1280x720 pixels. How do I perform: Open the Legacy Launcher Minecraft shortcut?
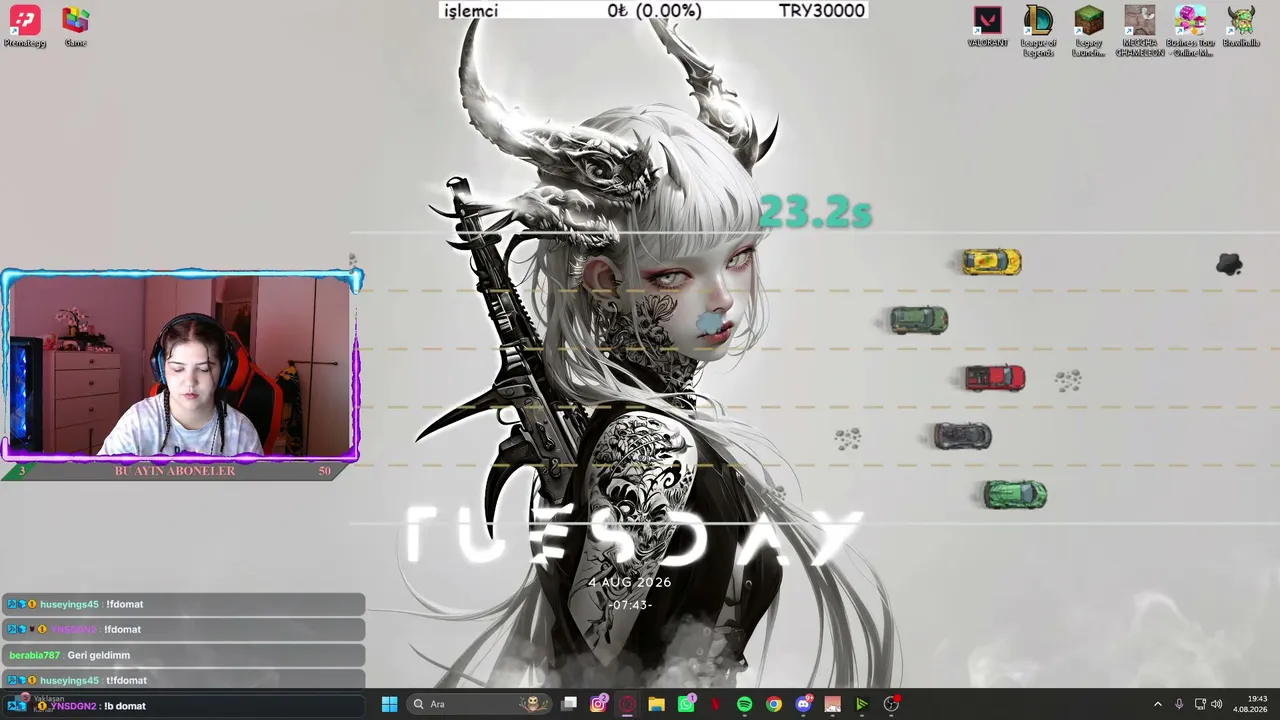pos(1089,31)
